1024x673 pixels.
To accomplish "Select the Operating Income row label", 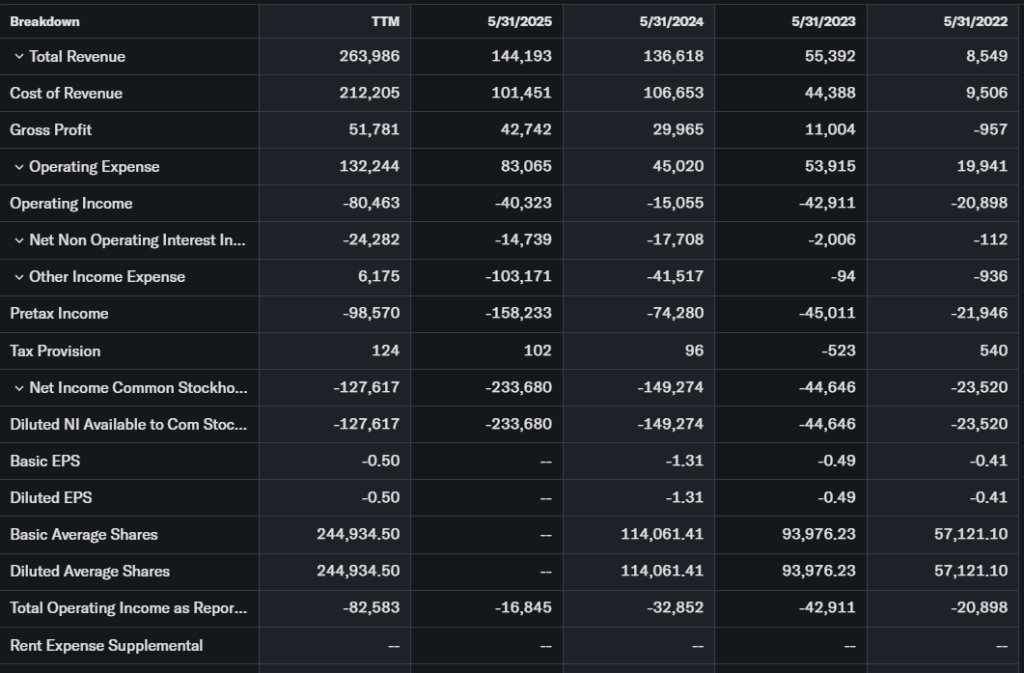I will pyautogui.click(x=71, y=203).
